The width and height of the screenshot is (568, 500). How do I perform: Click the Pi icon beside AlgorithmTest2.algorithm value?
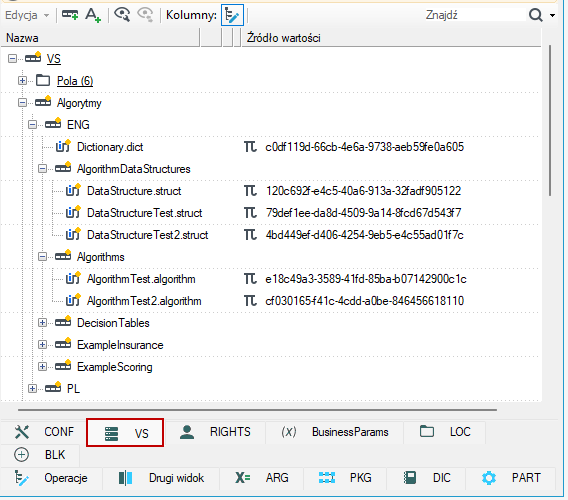[x=250, y=301]
